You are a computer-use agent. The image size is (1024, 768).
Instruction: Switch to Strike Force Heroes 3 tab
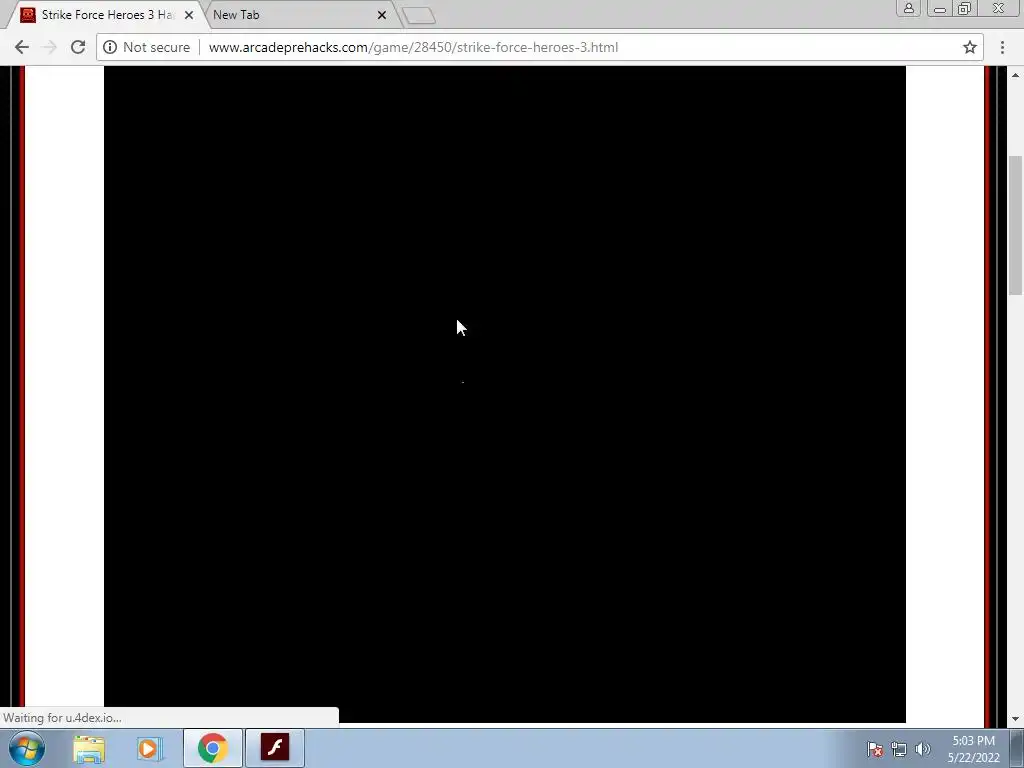(108, 14)
